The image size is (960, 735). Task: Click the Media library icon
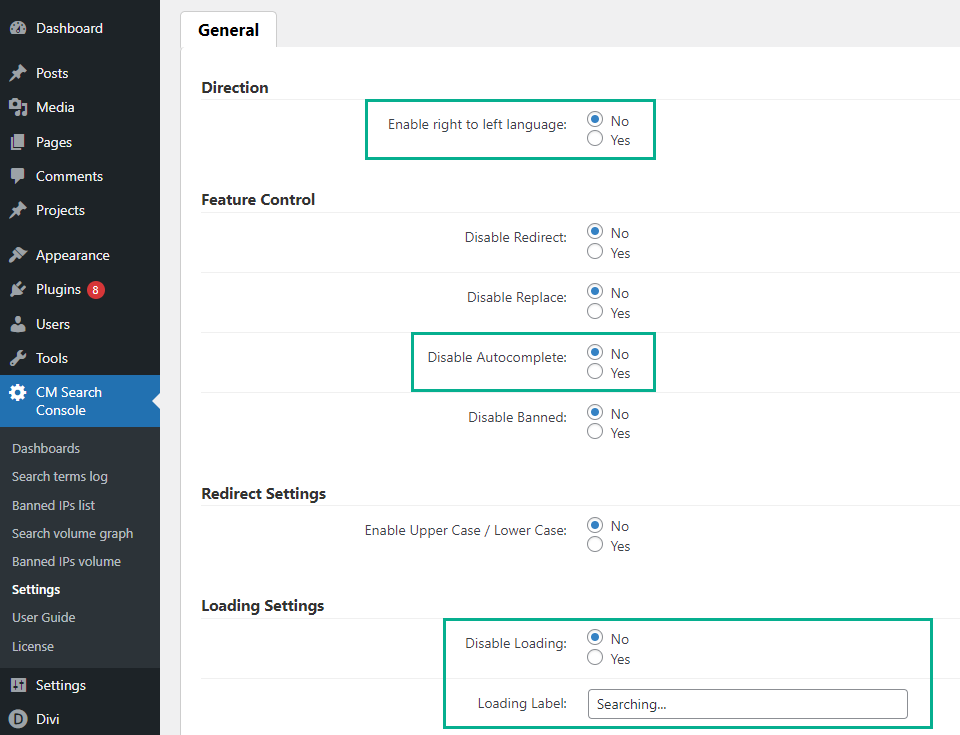point(18,107)
